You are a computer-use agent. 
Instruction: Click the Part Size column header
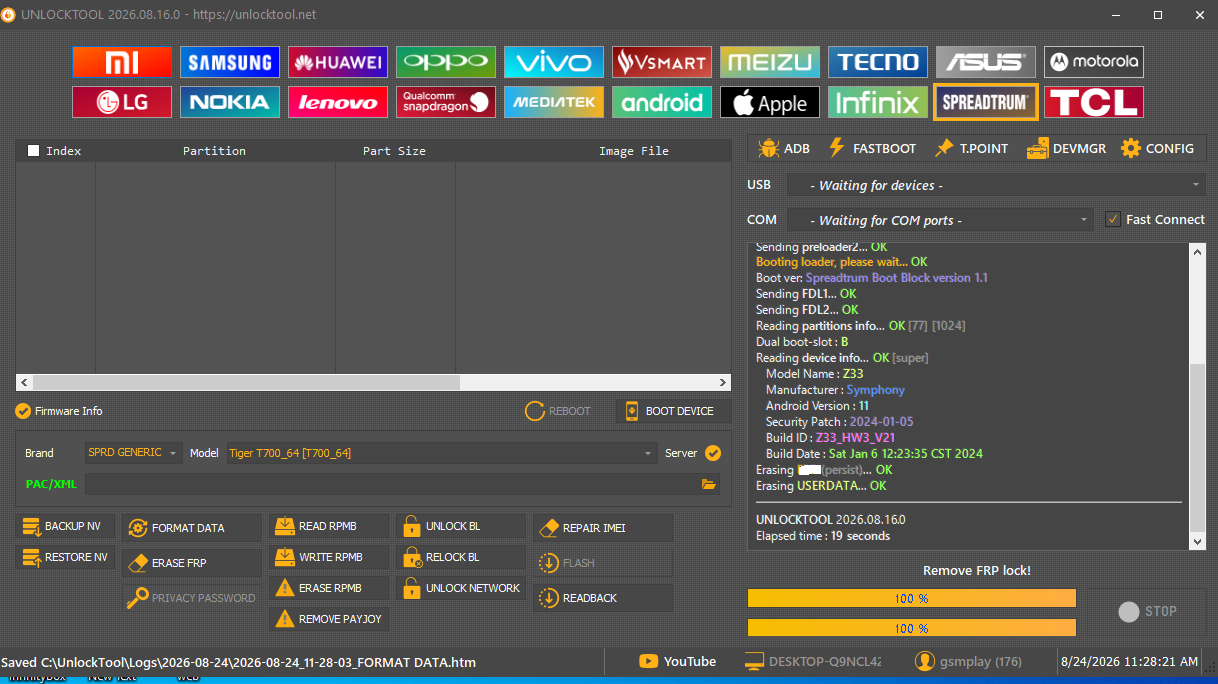point(394,151)
